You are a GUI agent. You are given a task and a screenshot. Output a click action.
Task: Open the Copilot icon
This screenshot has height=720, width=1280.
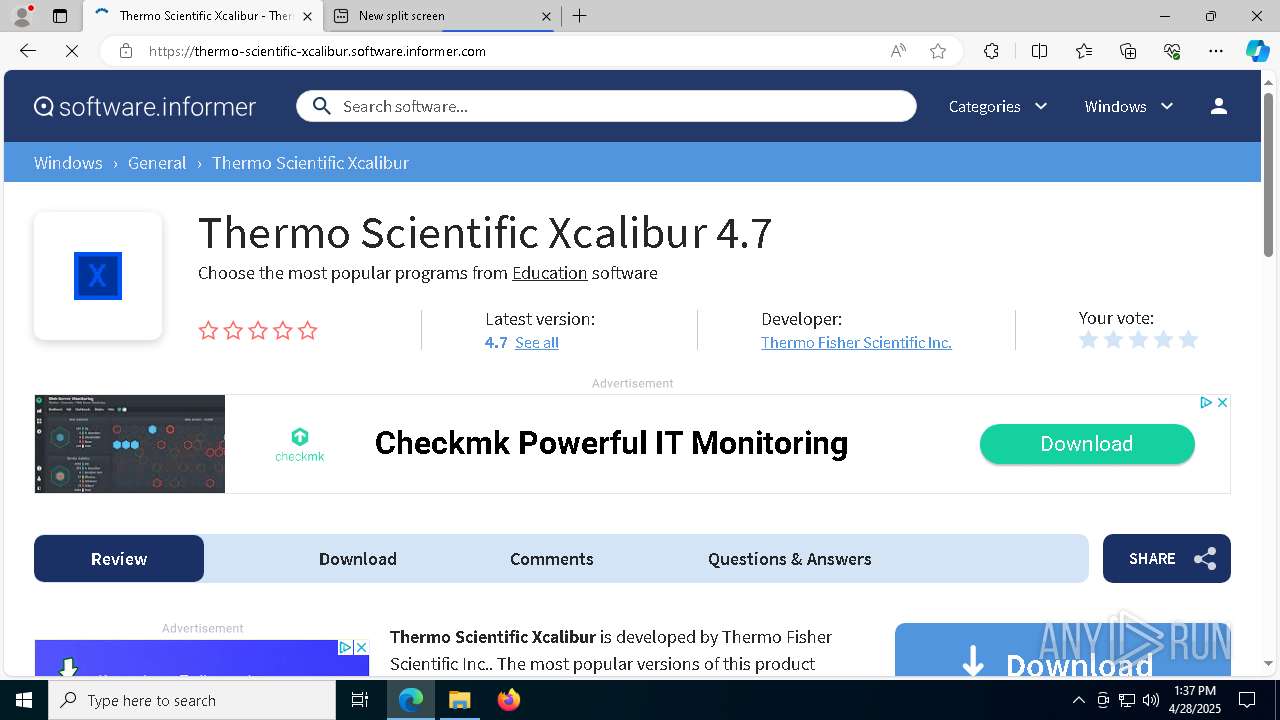pos(1257,51)
